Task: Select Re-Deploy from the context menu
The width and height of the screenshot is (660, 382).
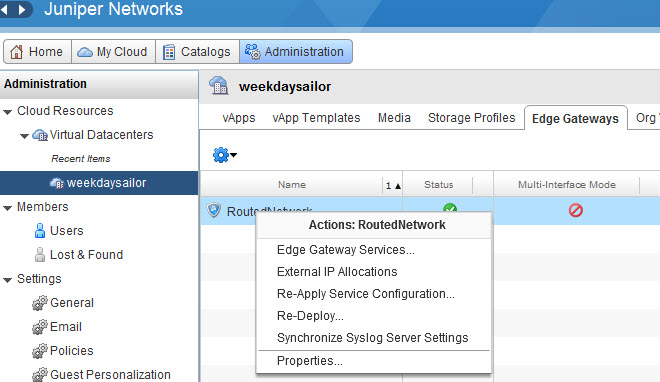Action: click(x=310, y=316)
